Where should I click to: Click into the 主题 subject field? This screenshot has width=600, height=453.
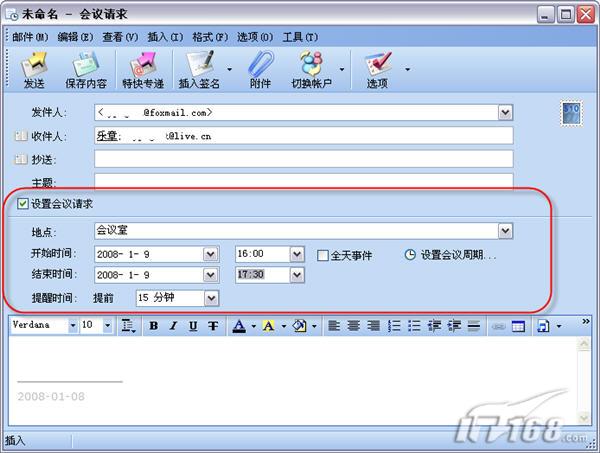[x=303, y=182]
